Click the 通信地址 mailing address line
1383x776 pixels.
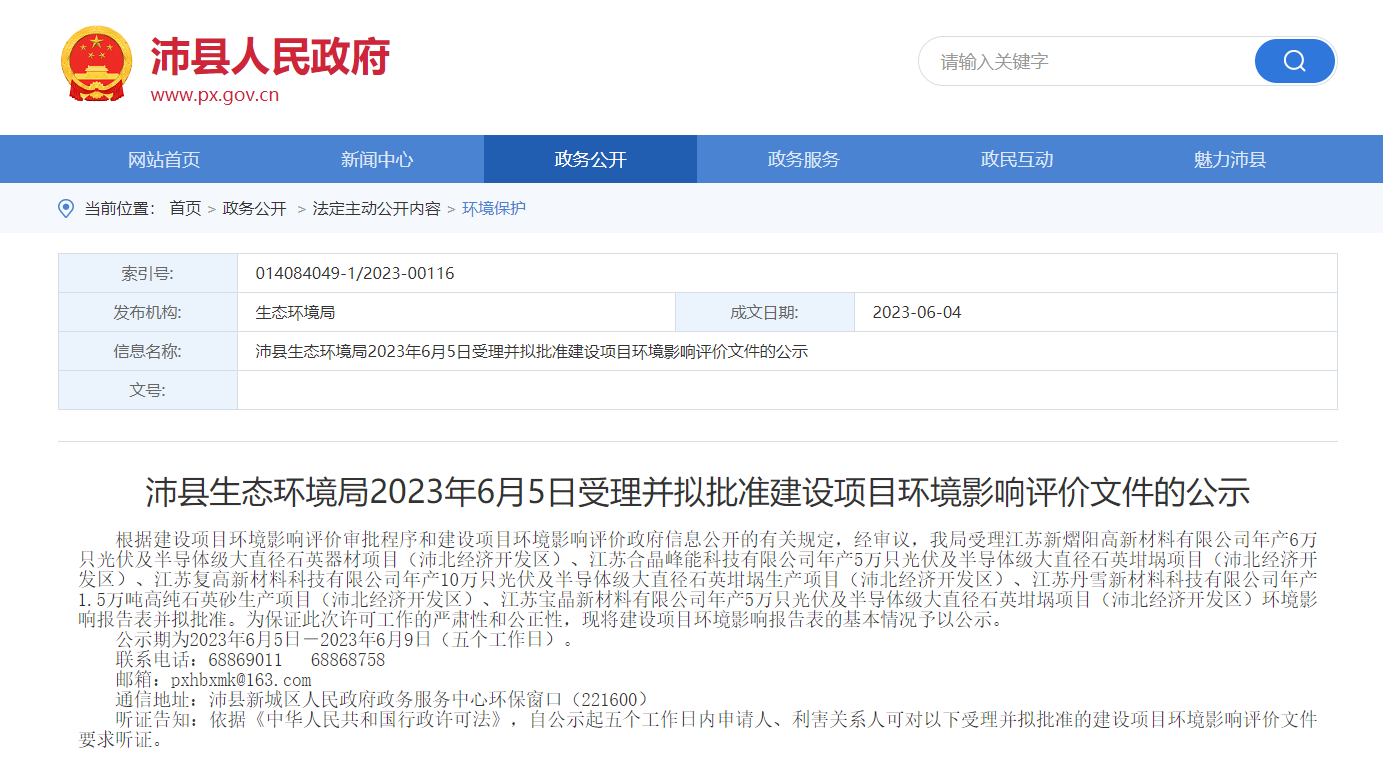(383, 699)
